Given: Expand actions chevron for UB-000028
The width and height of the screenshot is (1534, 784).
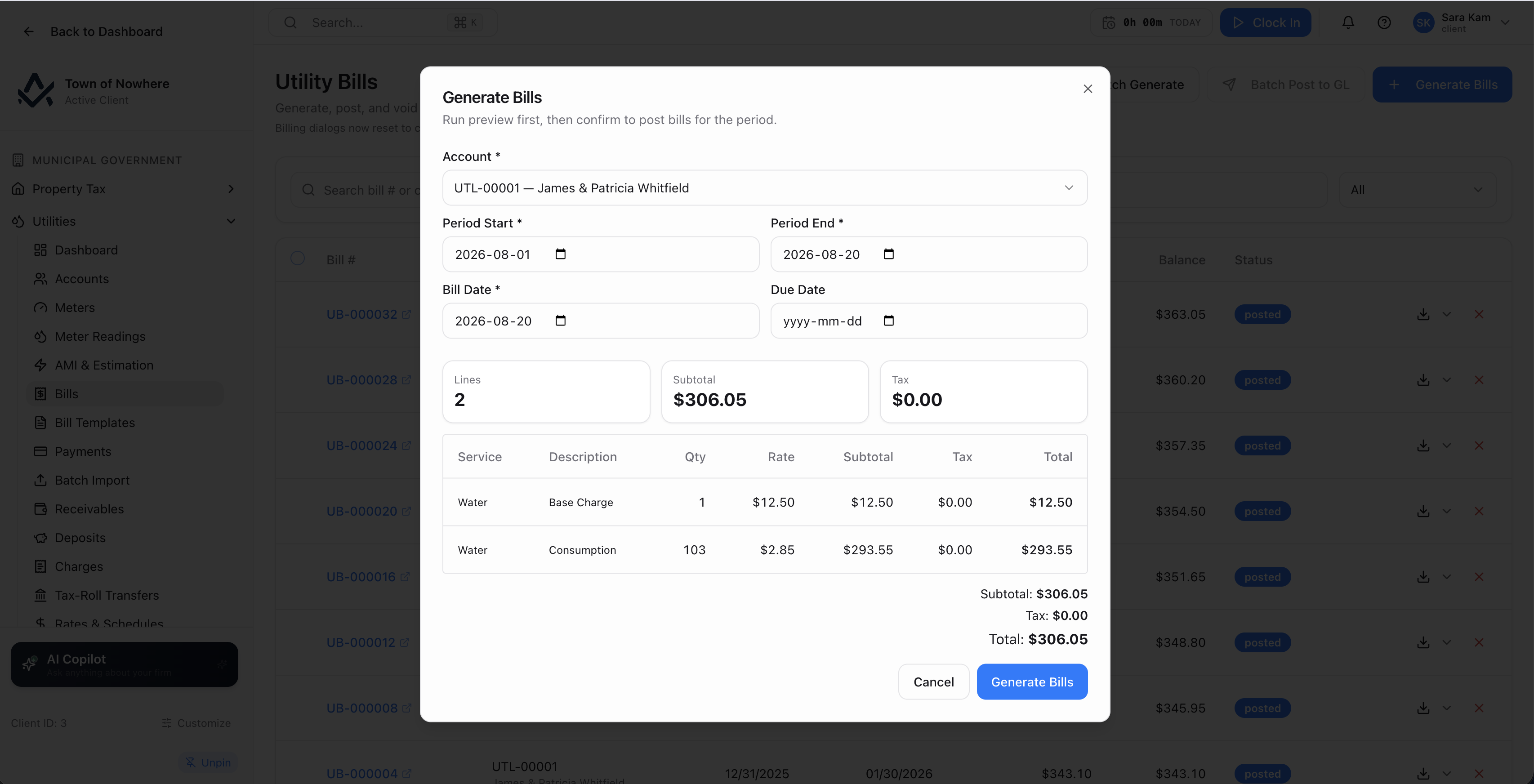Looking at the screenshot, I should click(x=1447, y=380).
